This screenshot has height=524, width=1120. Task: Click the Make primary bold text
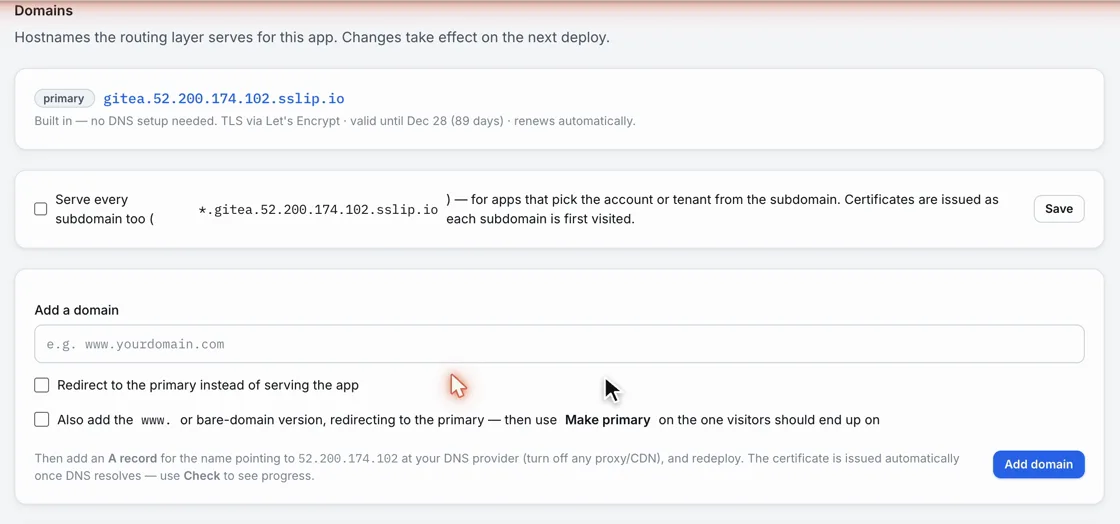pos(607,420)
